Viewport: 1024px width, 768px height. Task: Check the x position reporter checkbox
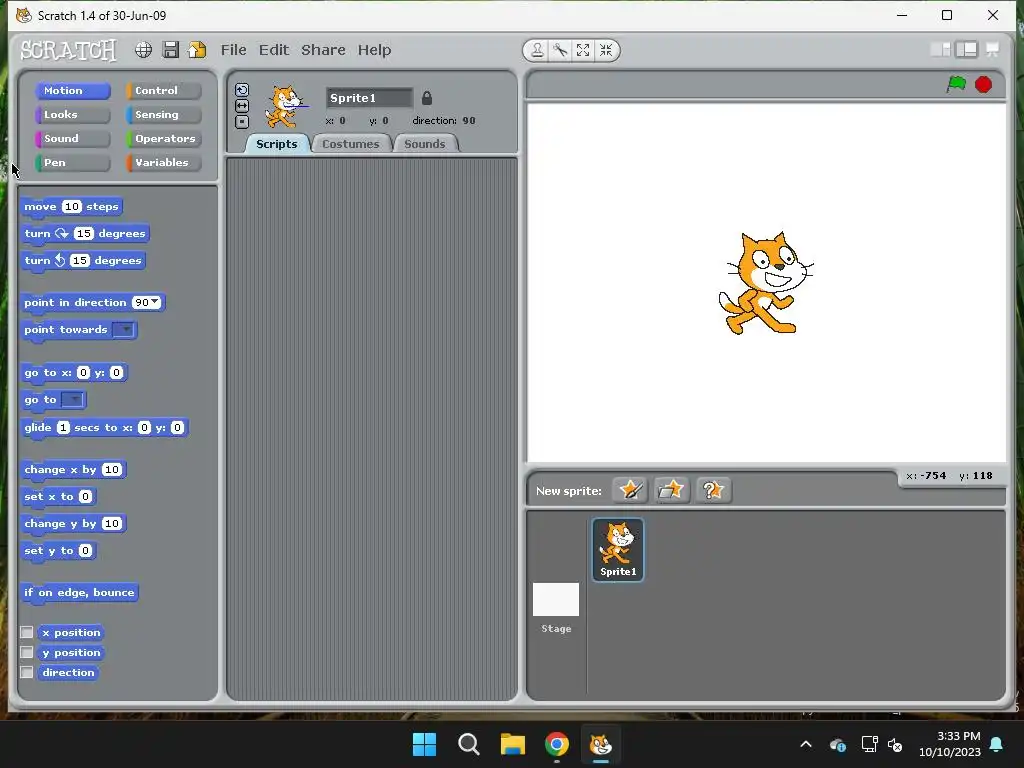pyautogui.click(x=27, y=632)
